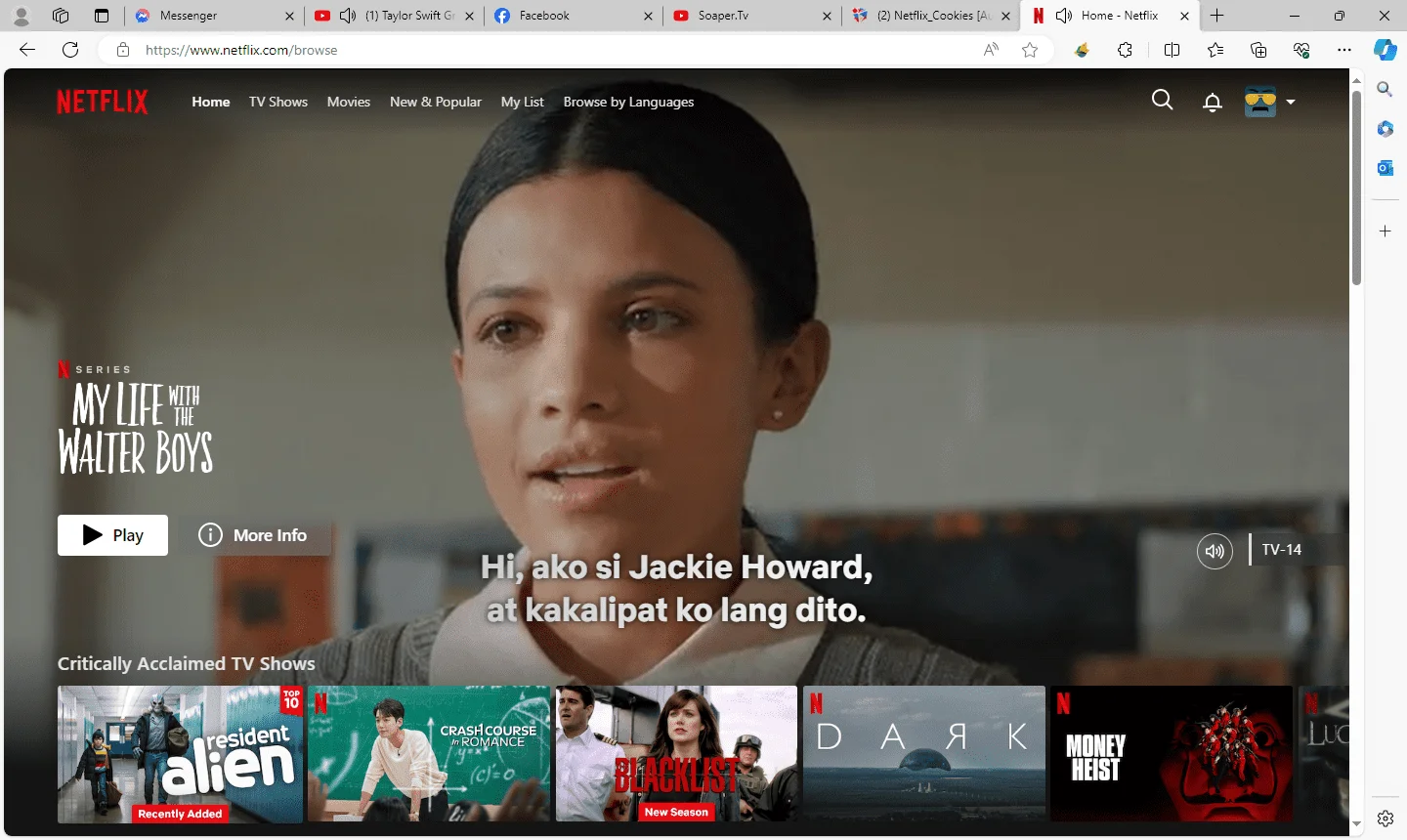Go to the Home nav item
The height and width of the screenshot is (840, 1407).
pyautogui.click(x=211, y=102)
